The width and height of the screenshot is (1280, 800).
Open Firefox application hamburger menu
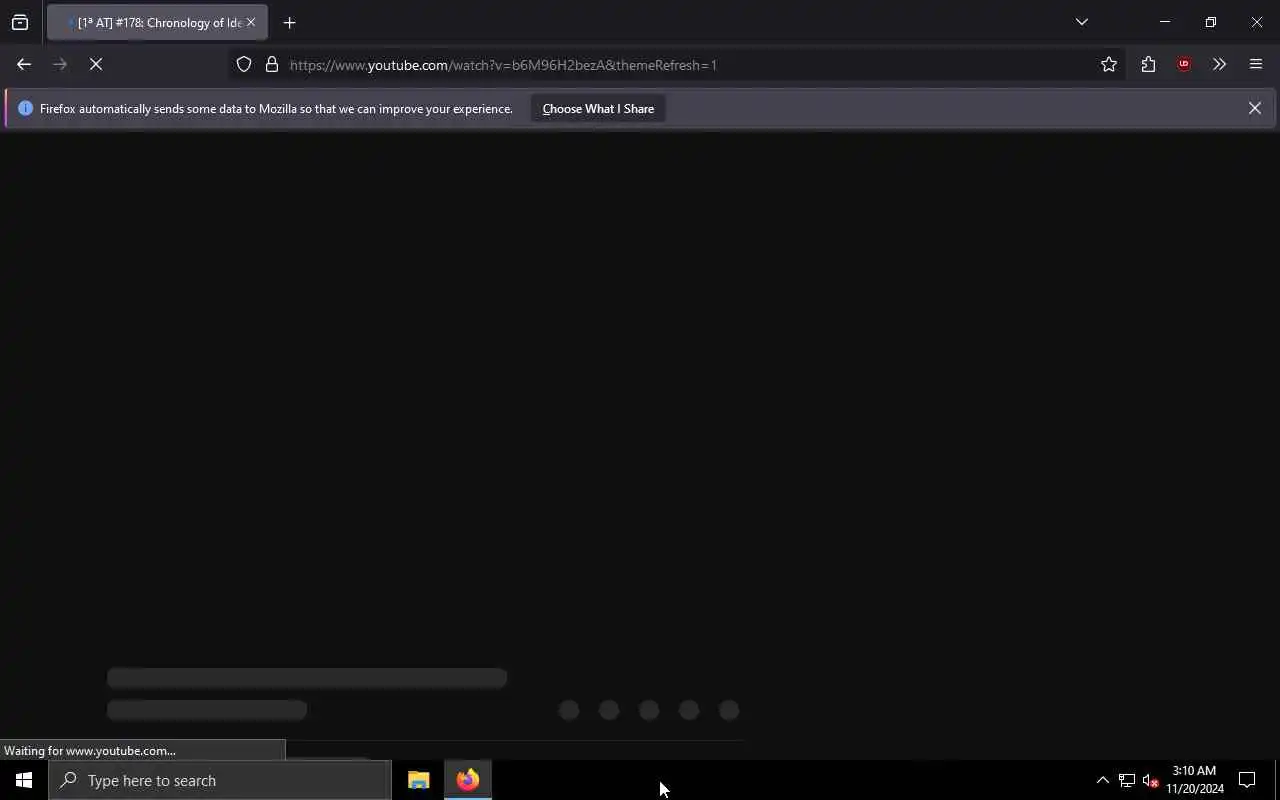(1256, 65)
